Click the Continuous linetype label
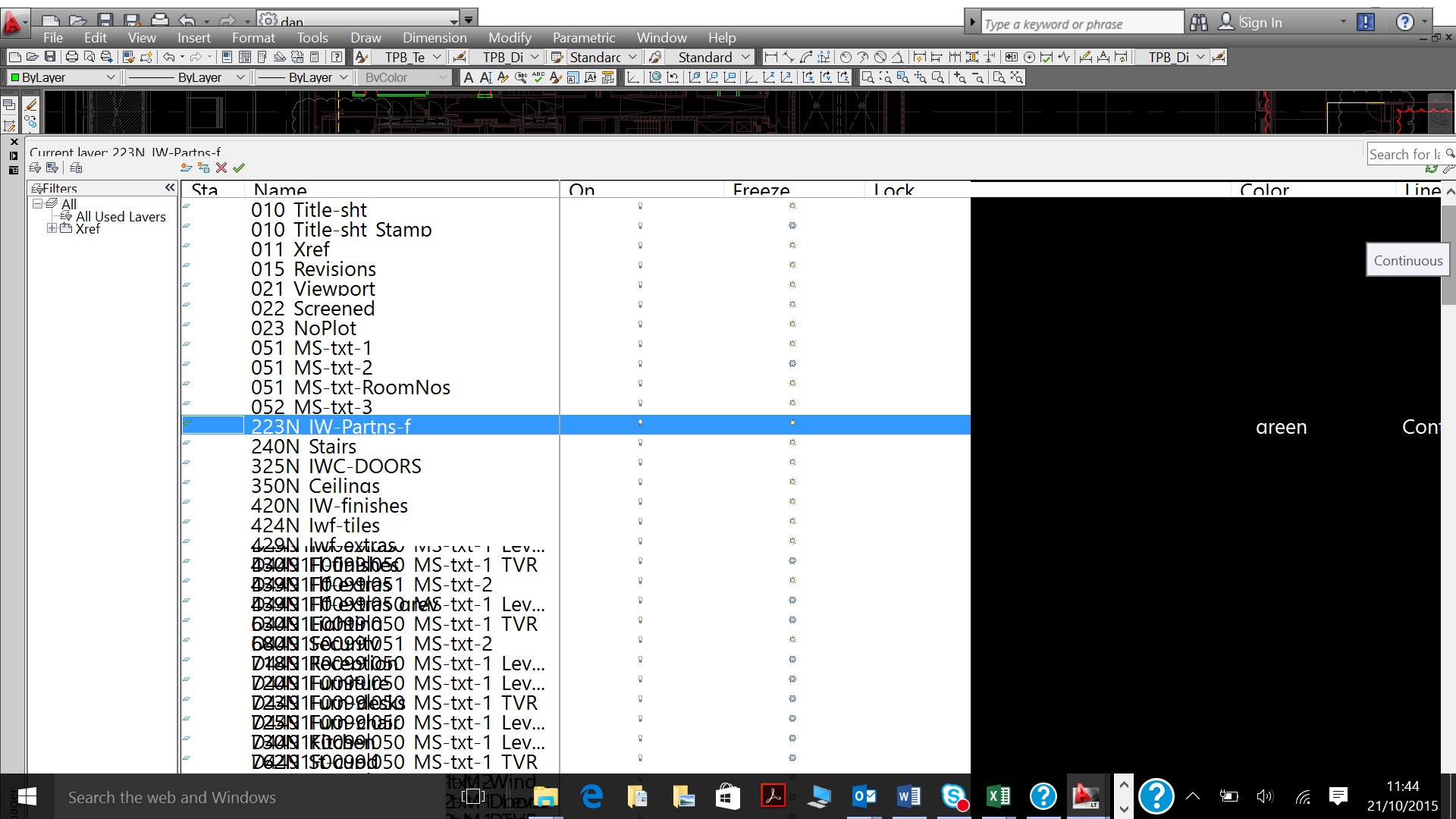 point(1407,260)
